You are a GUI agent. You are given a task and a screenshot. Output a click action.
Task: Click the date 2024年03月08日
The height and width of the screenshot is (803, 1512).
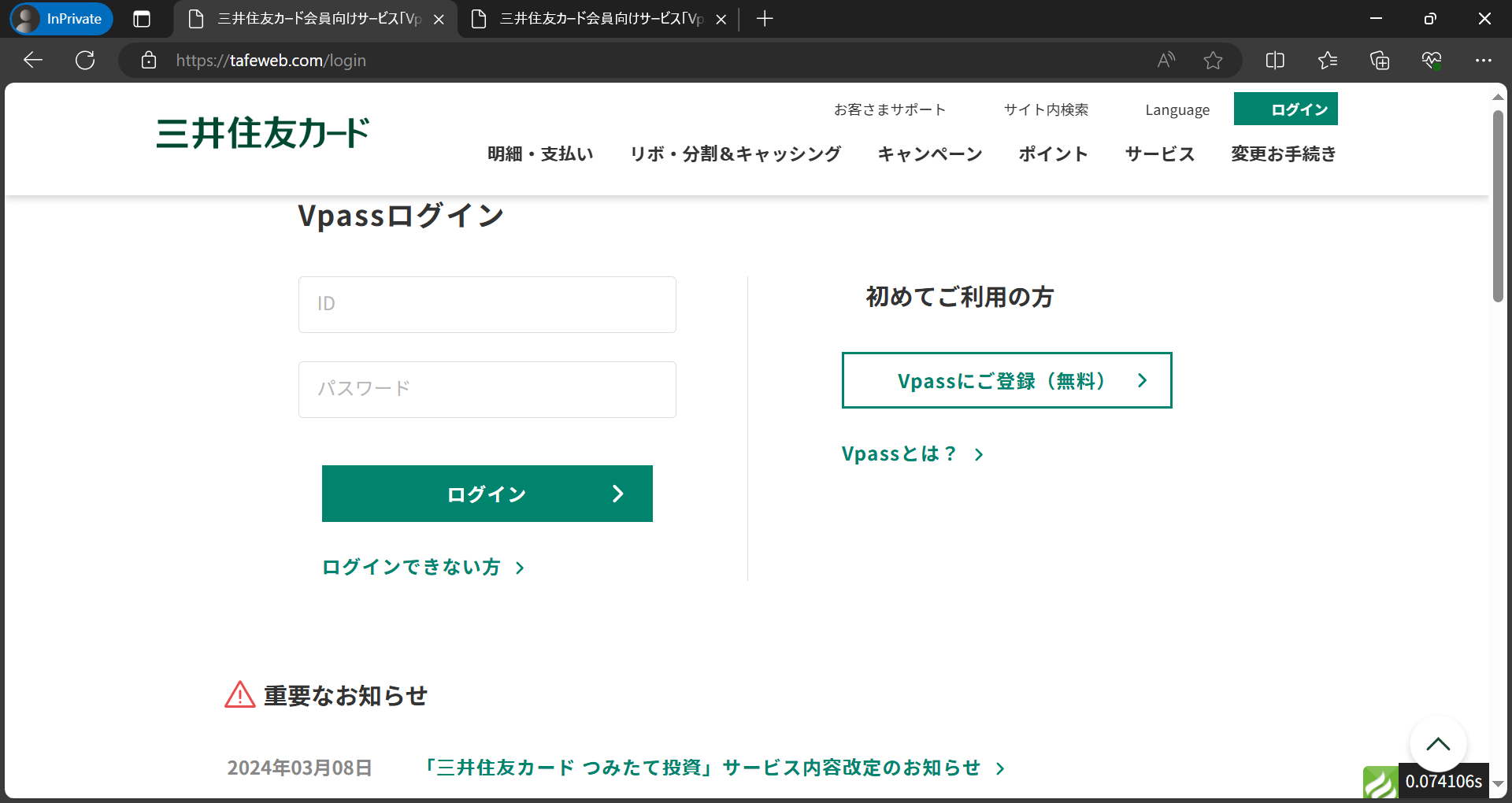click(x=300, y=768)
